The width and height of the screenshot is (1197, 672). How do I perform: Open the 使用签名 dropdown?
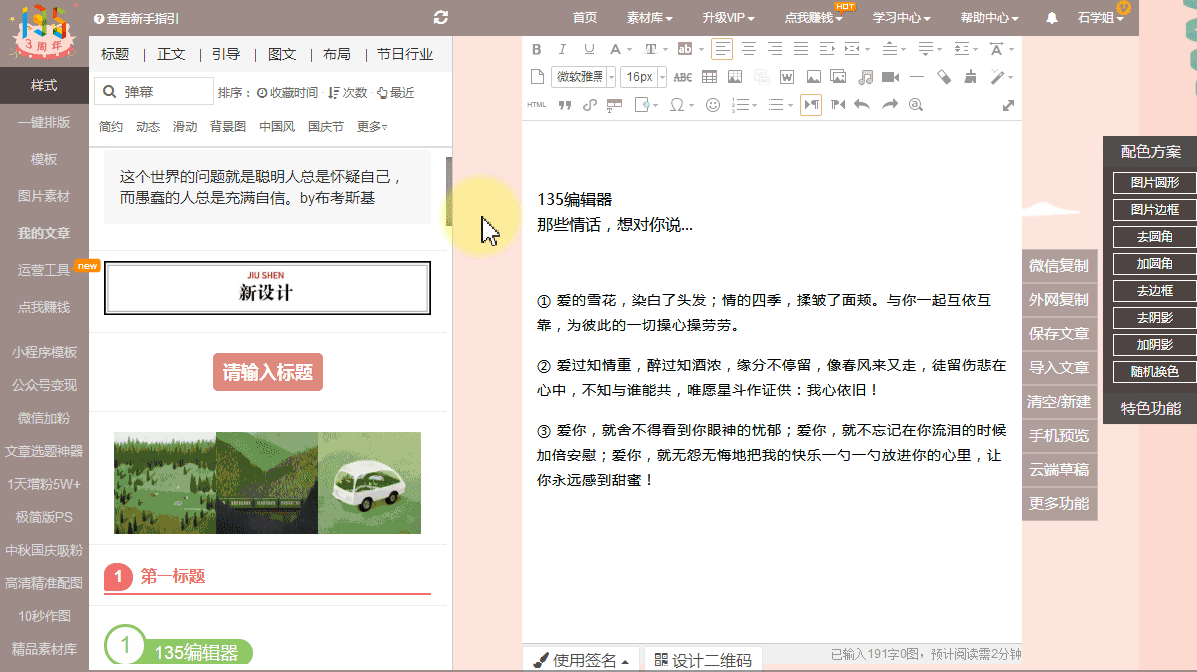click(581, 660)
